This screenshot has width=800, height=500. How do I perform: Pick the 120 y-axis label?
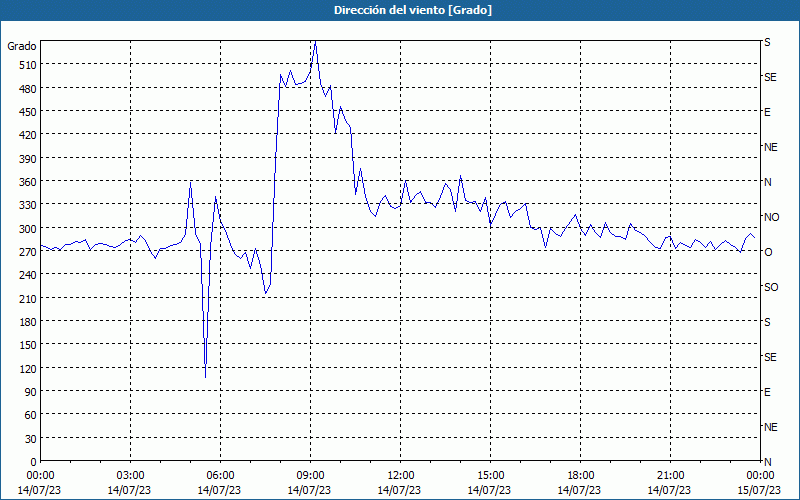click(28, 368)
